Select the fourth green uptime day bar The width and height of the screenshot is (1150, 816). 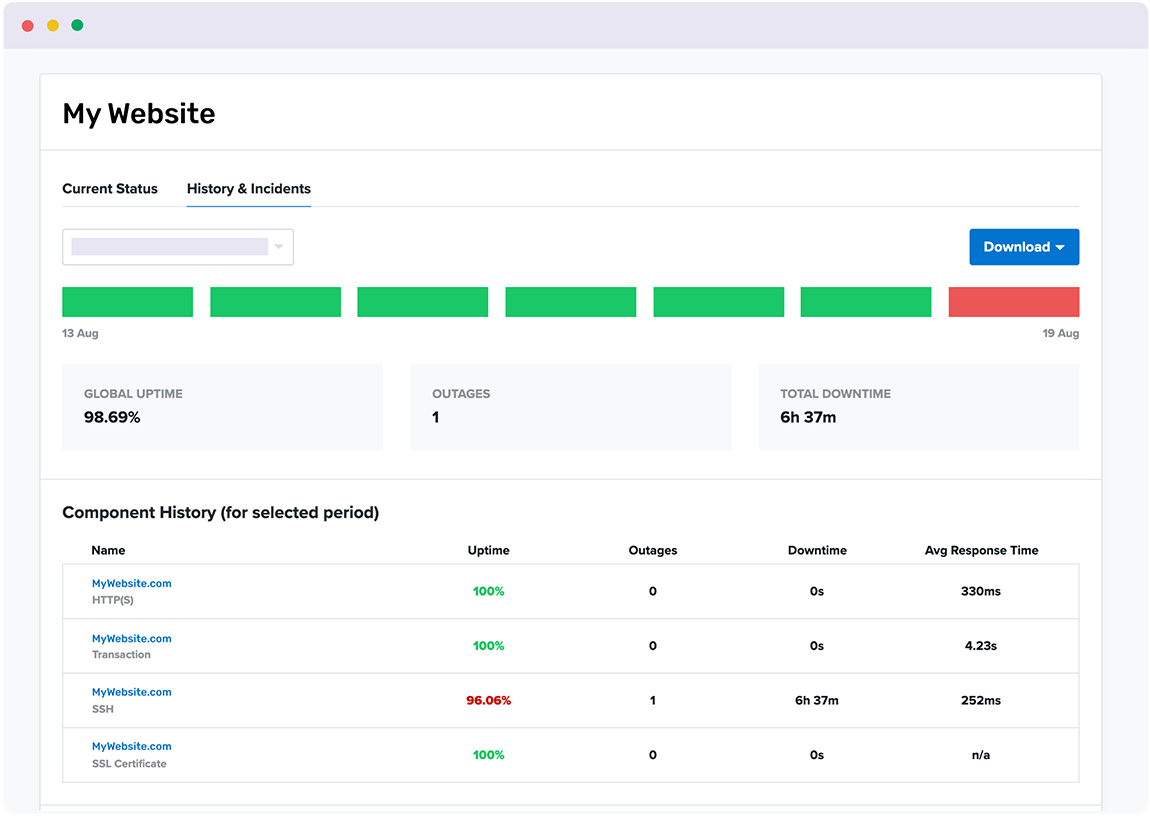(570, 302)
